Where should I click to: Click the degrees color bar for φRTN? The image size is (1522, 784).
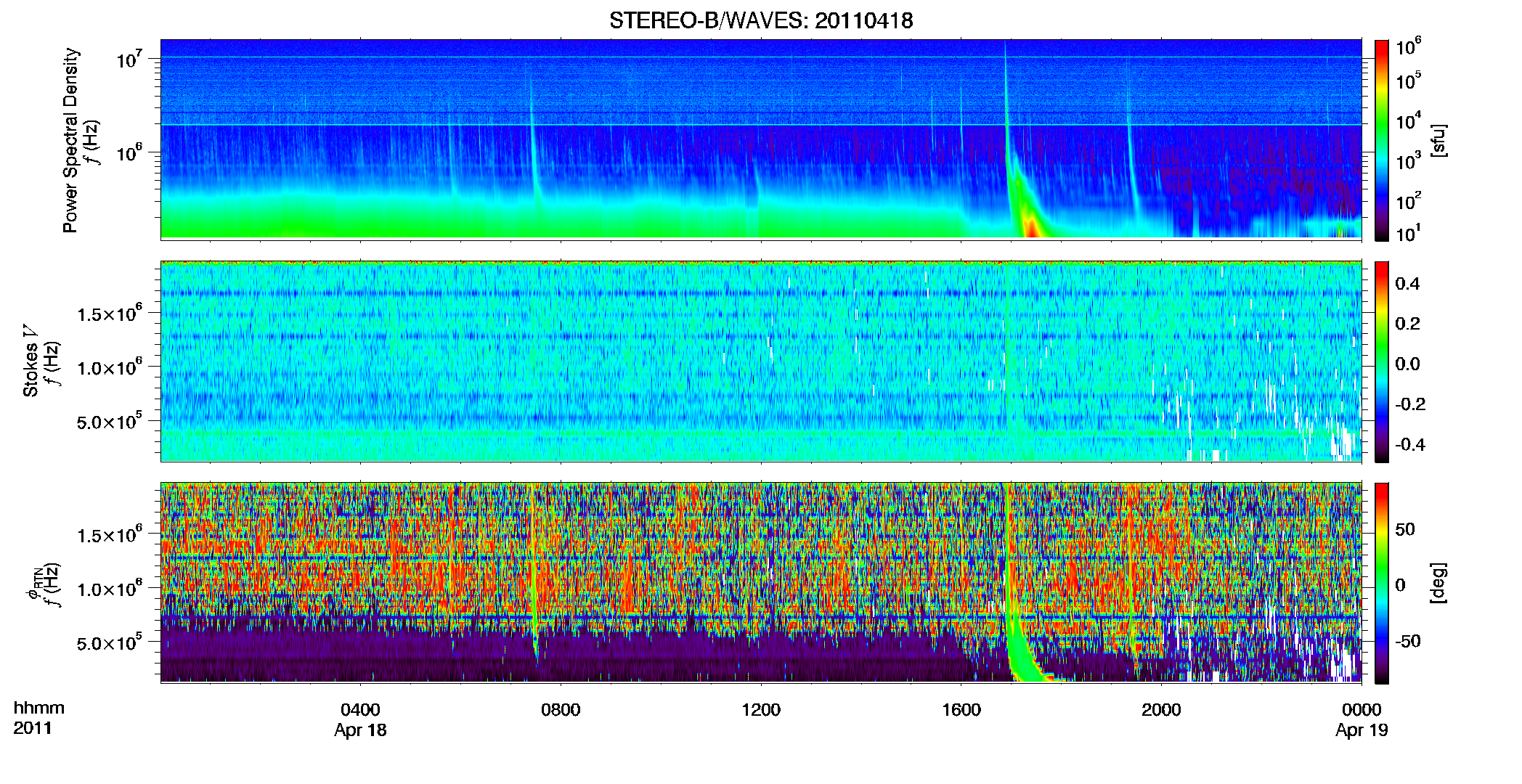point(1382,583)
